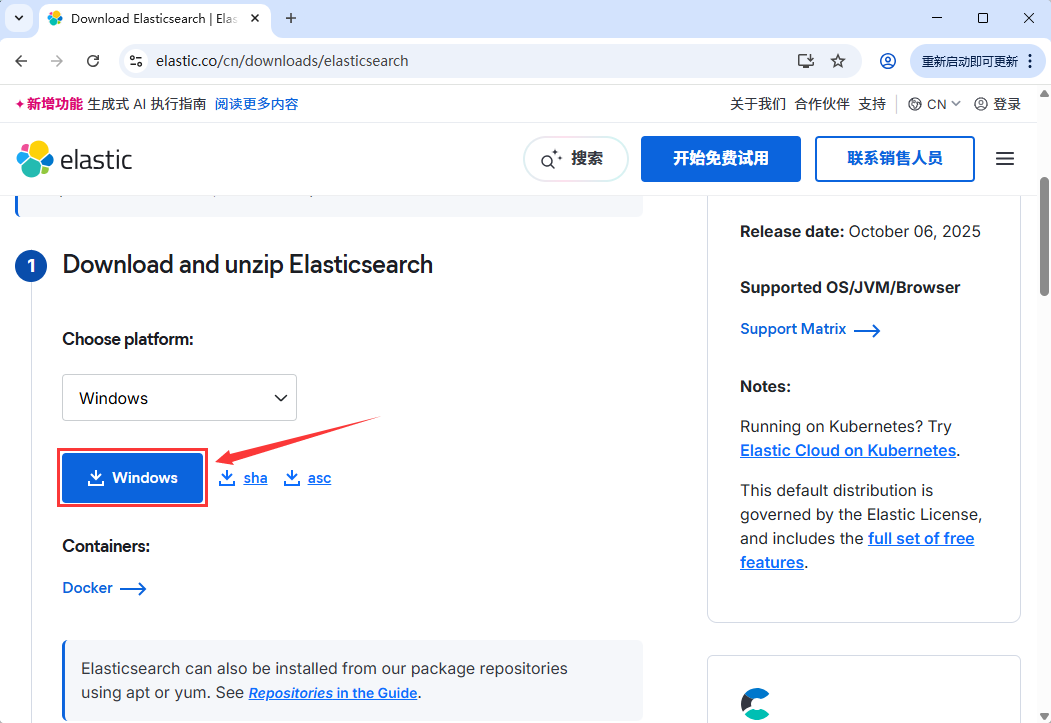Screen dimensions: 1051x723
Task: Expand the CN language selector
Action: point(934,104)
